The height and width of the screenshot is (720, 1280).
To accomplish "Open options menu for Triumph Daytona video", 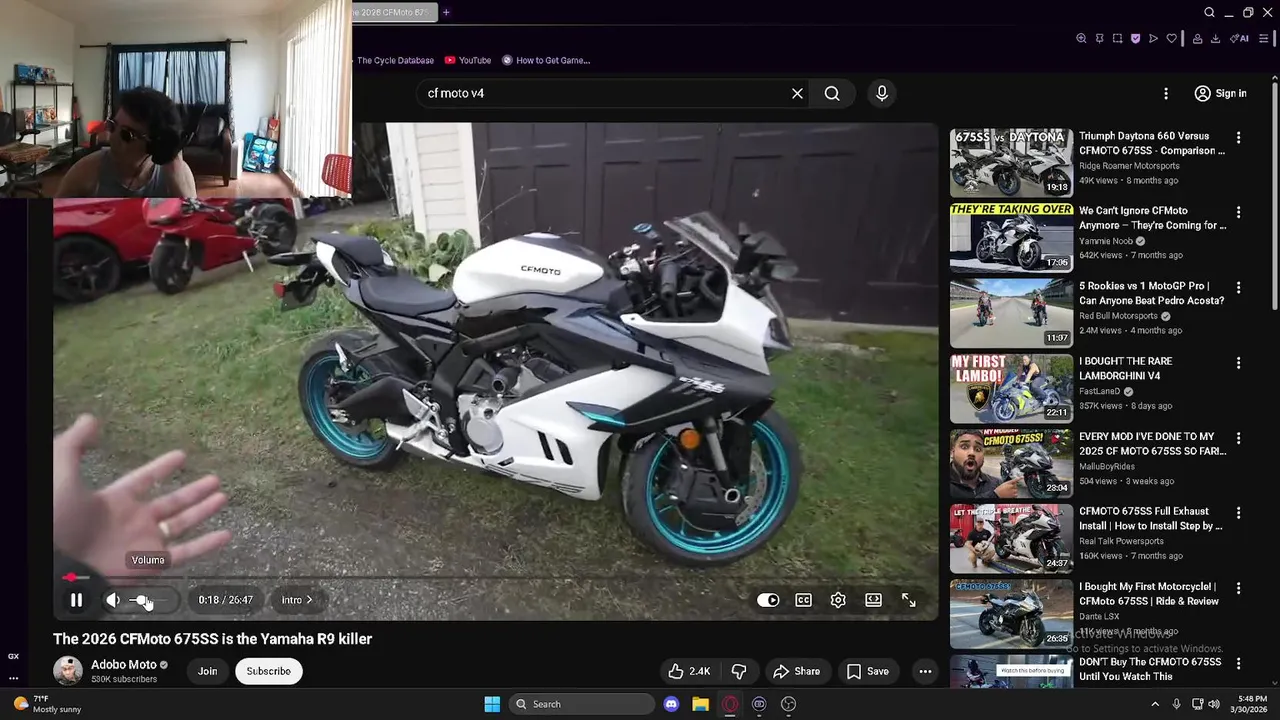I will coord(1238,138).
